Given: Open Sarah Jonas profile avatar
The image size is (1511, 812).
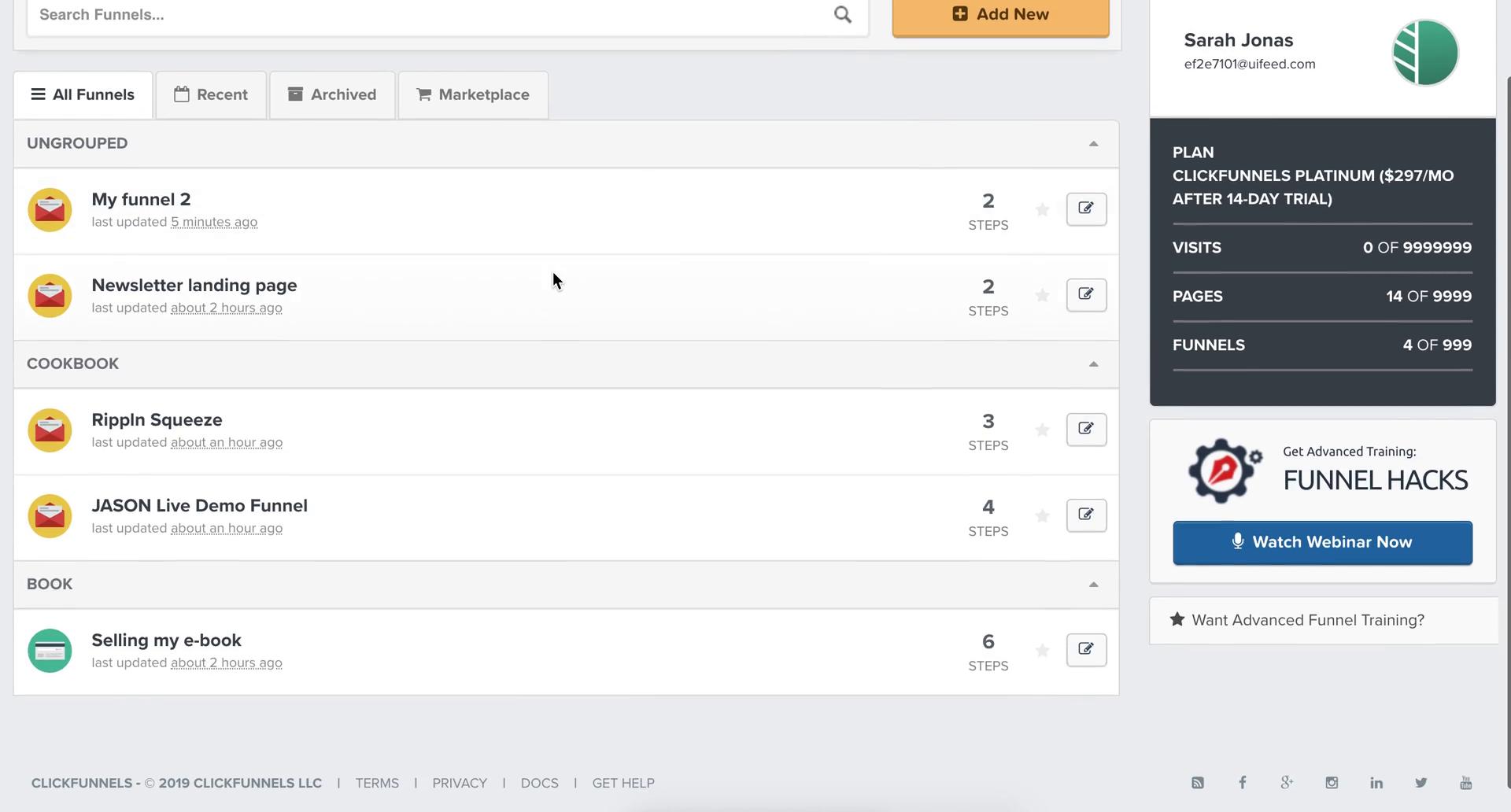Looking at the screenshot, I should click(1425, 52).
